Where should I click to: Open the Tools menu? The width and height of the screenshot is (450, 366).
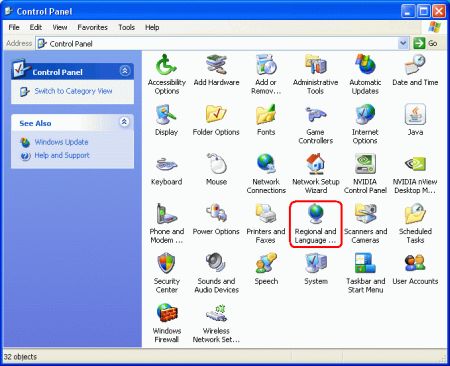point(126,27)
